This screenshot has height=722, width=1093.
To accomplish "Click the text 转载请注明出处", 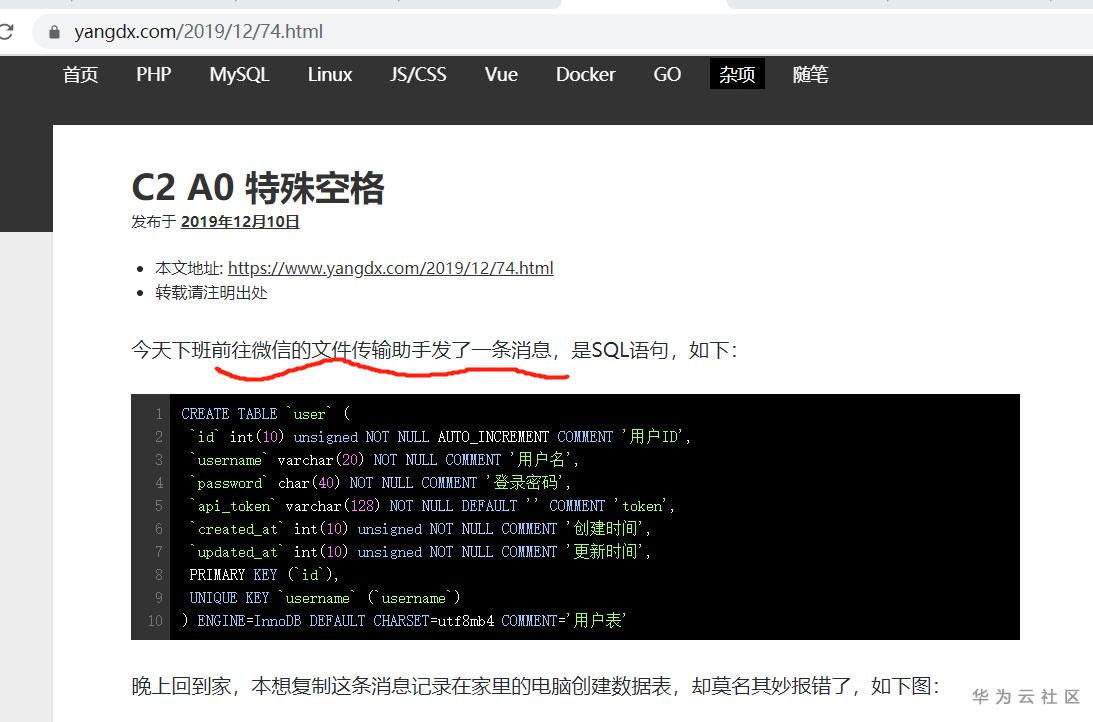I will (x=211, y=293).
